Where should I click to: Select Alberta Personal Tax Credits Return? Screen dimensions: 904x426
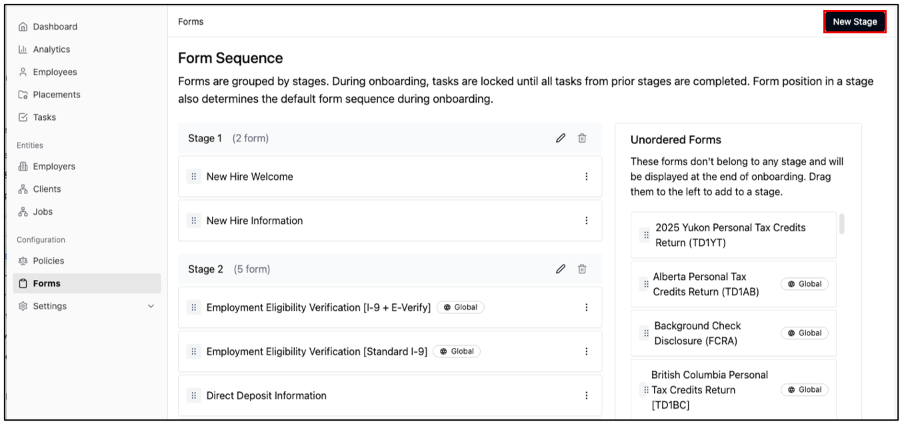(733, 284)
